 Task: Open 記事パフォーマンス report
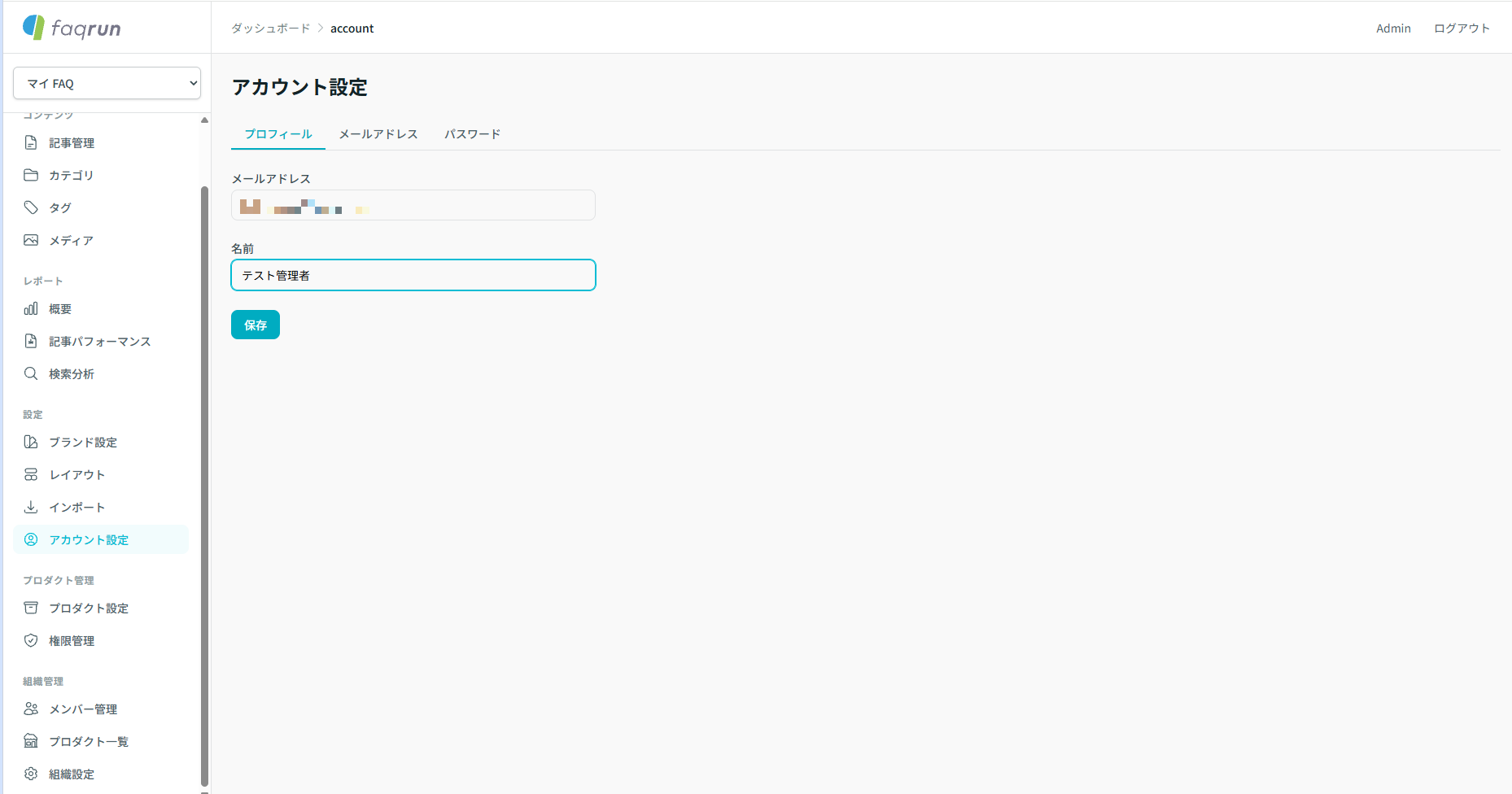point(101,341)
